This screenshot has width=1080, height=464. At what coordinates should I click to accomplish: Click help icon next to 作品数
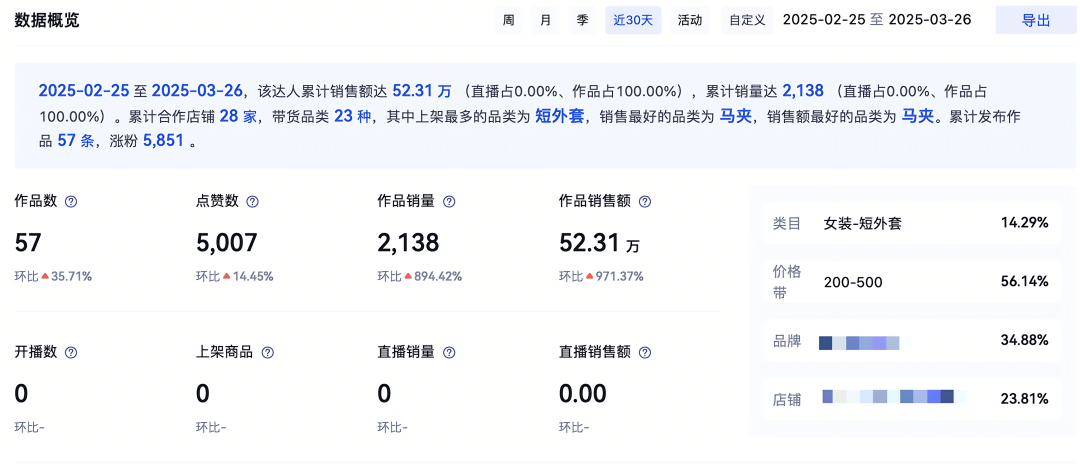(70, 202)
